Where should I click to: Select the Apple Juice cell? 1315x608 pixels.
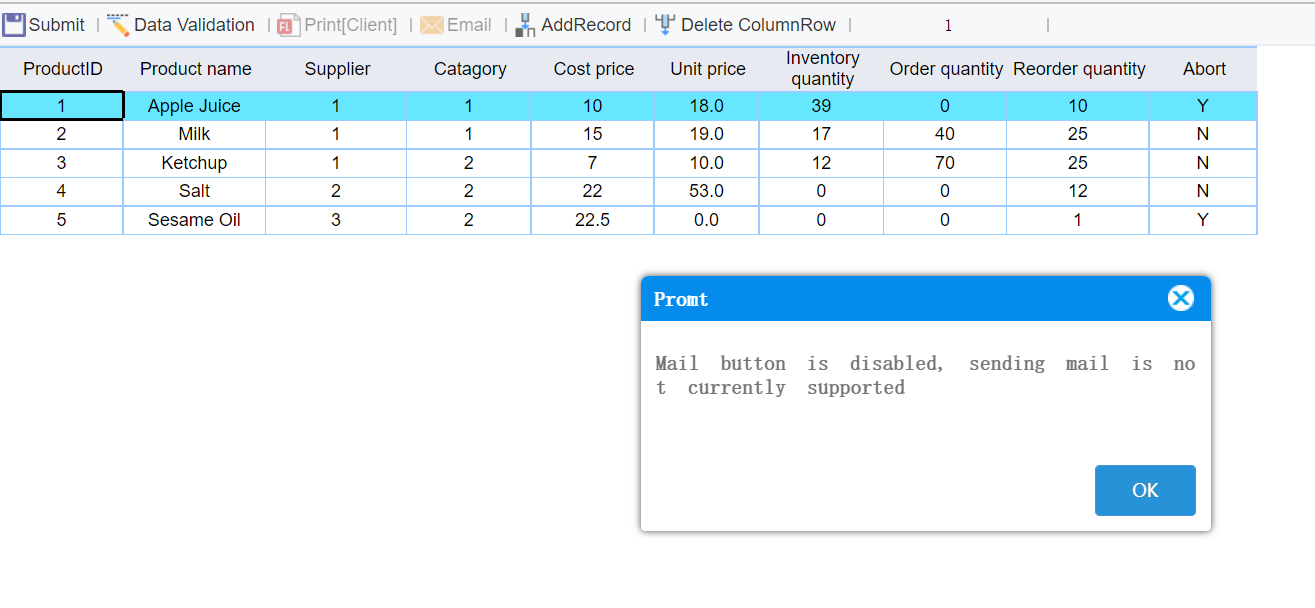pyautogui.click(x=195, y=106)
